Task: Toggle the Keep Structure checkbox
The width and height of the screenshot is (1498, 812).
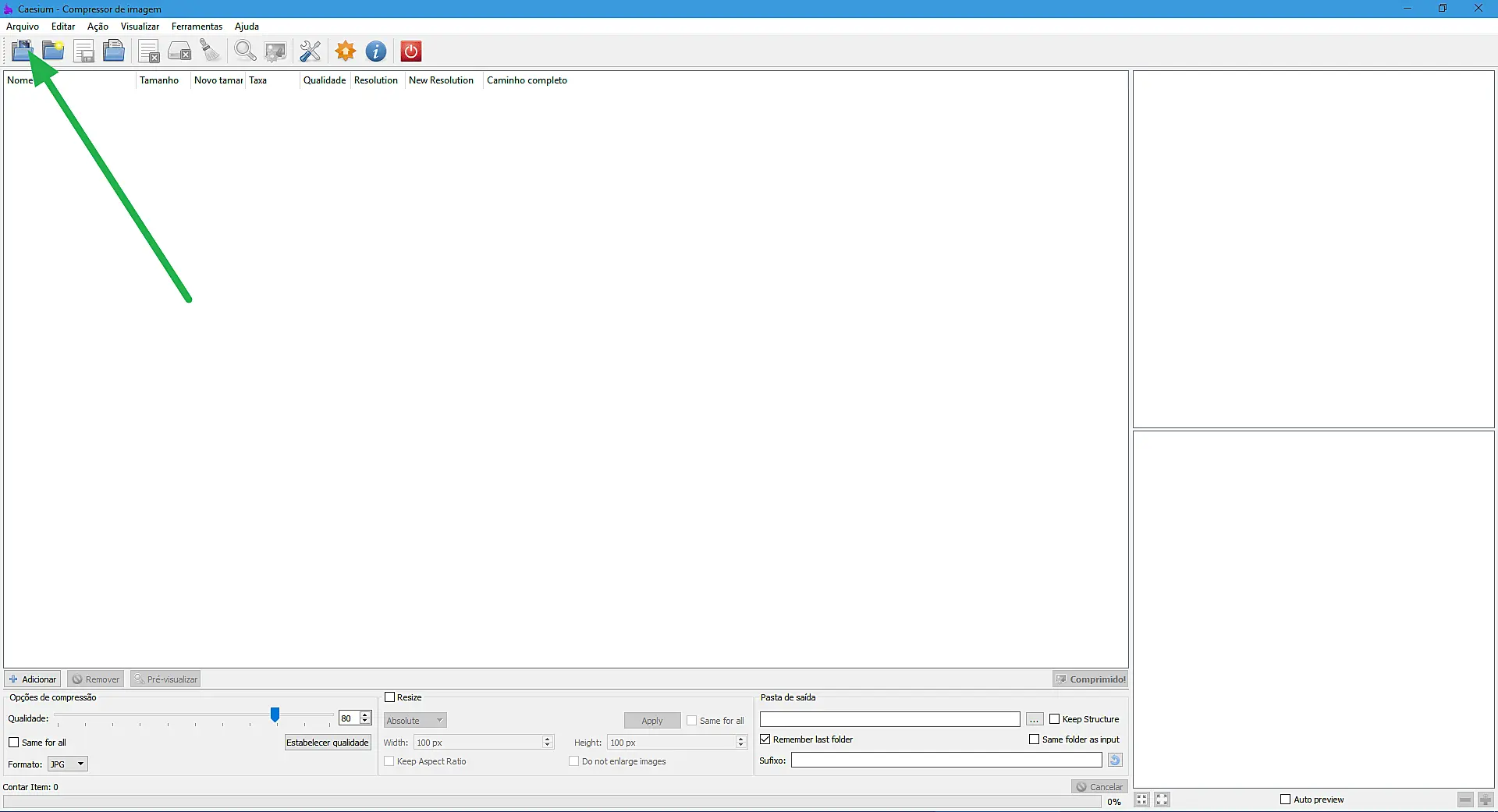Action: (1055, 719)
